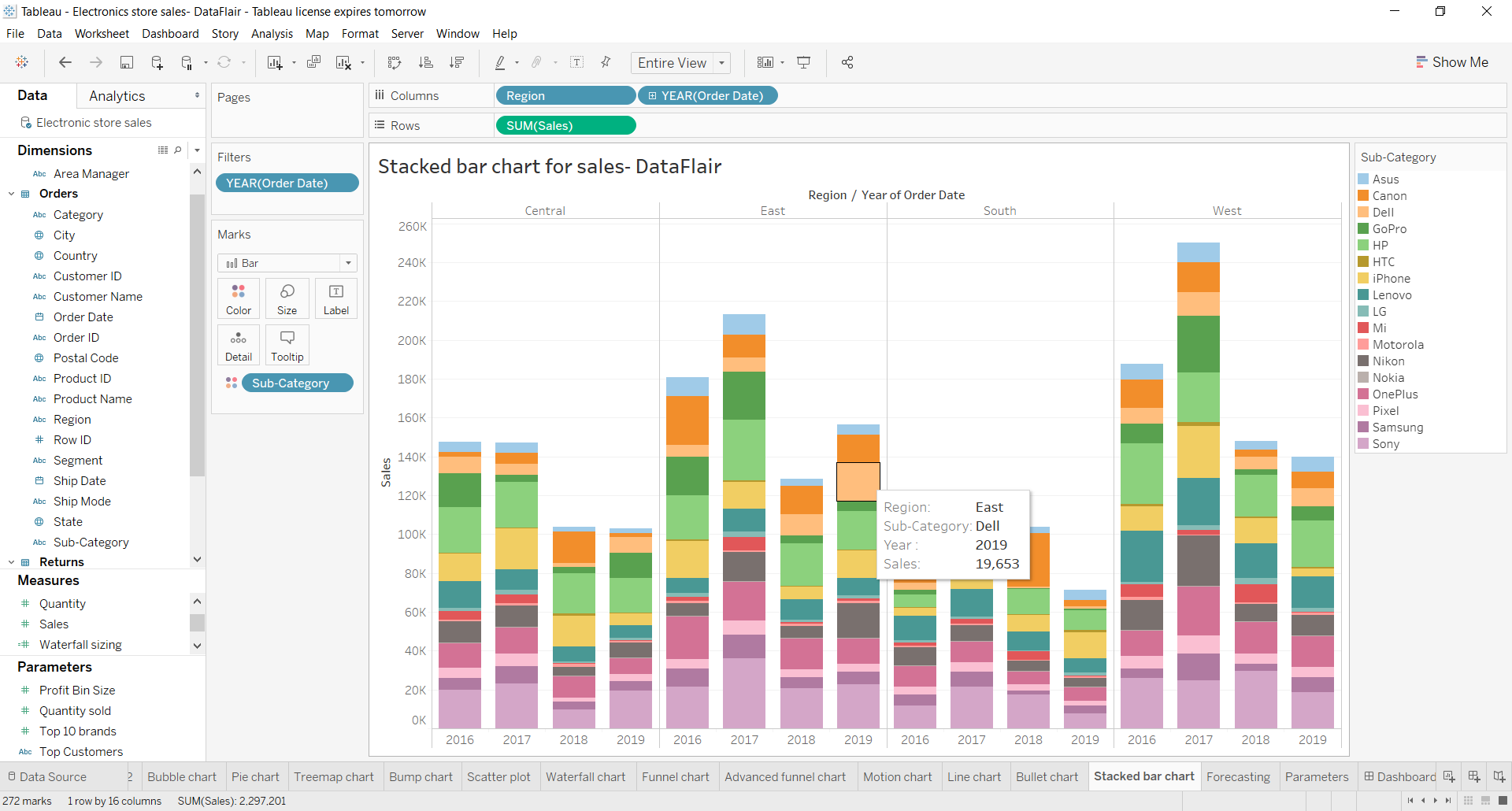This screenshot has width=1512, height=811.
Task: Collapse the Returns folder
Action: pos(12,562)
